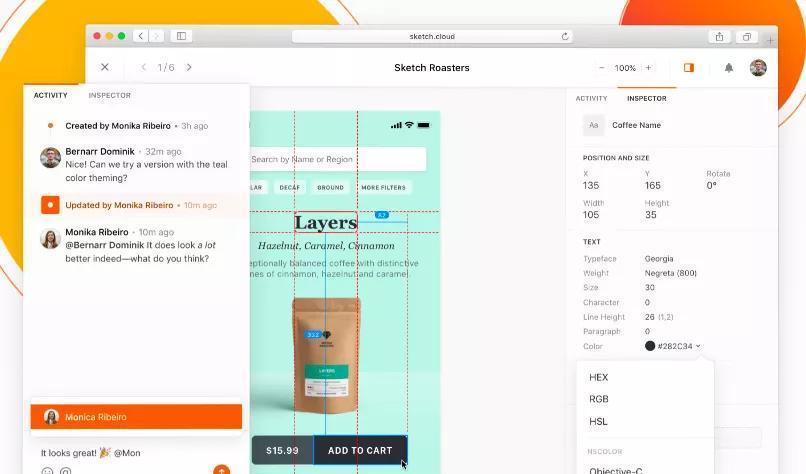The image size is (806, 474).
Task: Go to next artboard arrow
Action: (x=189, y=67)
